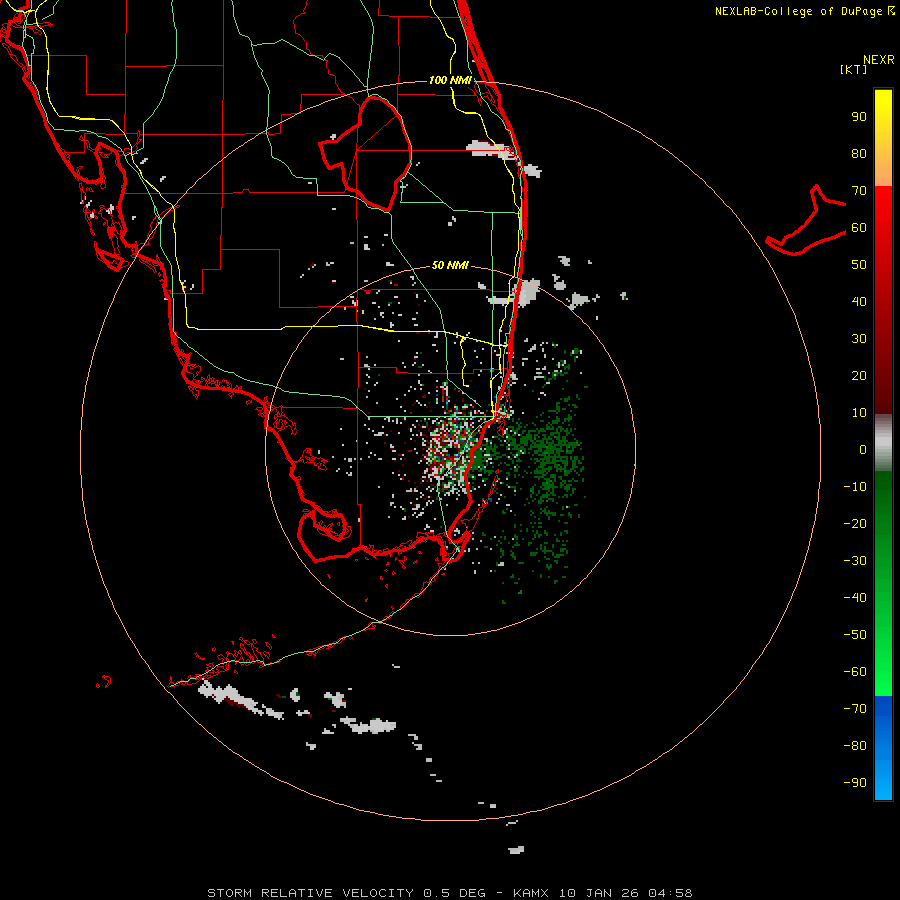This screenshot has width=900, height=900.
Task: Click the -50 value on velocity scale
Action: click(855, 635)
